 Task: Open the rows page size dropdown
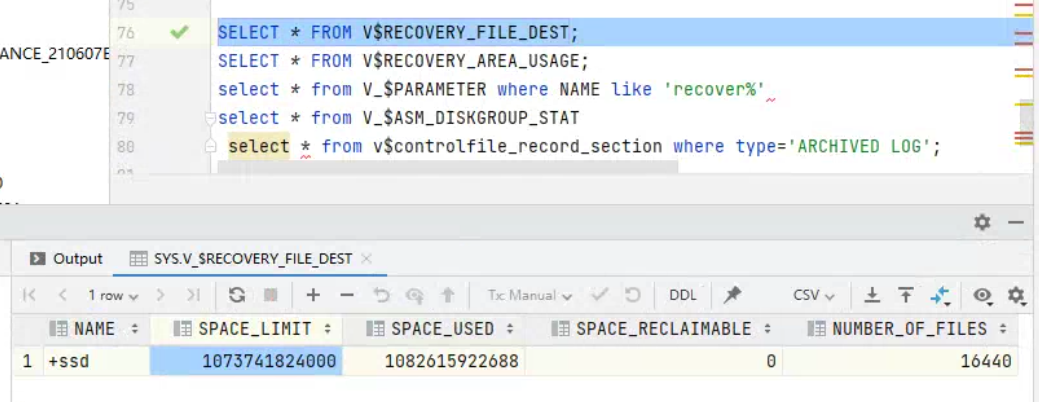[113, 296]
